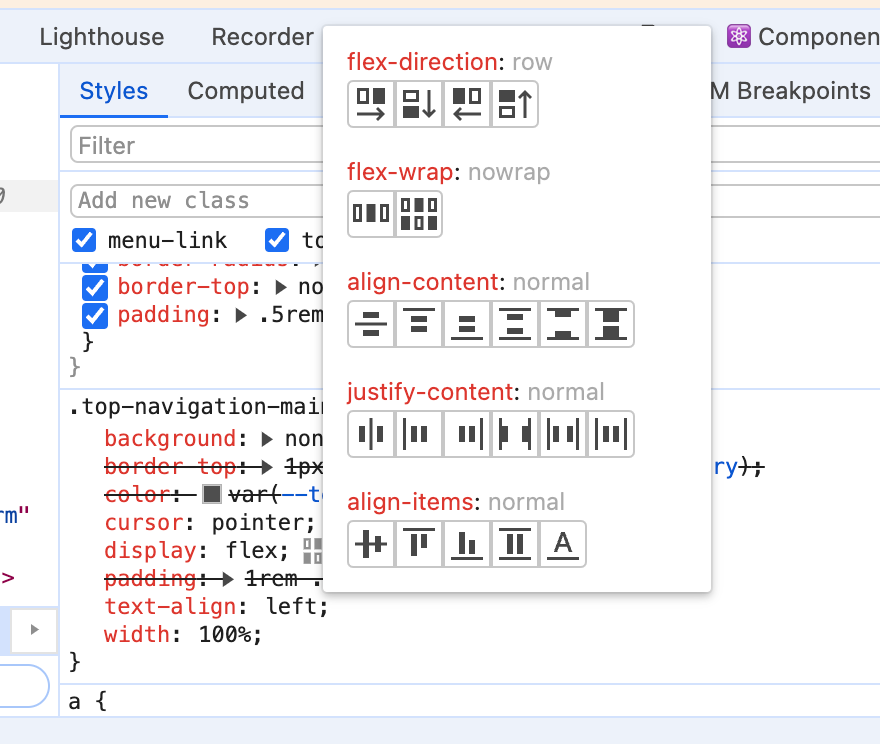
Task: Set align-items to stretch
Action: point(515,544)
